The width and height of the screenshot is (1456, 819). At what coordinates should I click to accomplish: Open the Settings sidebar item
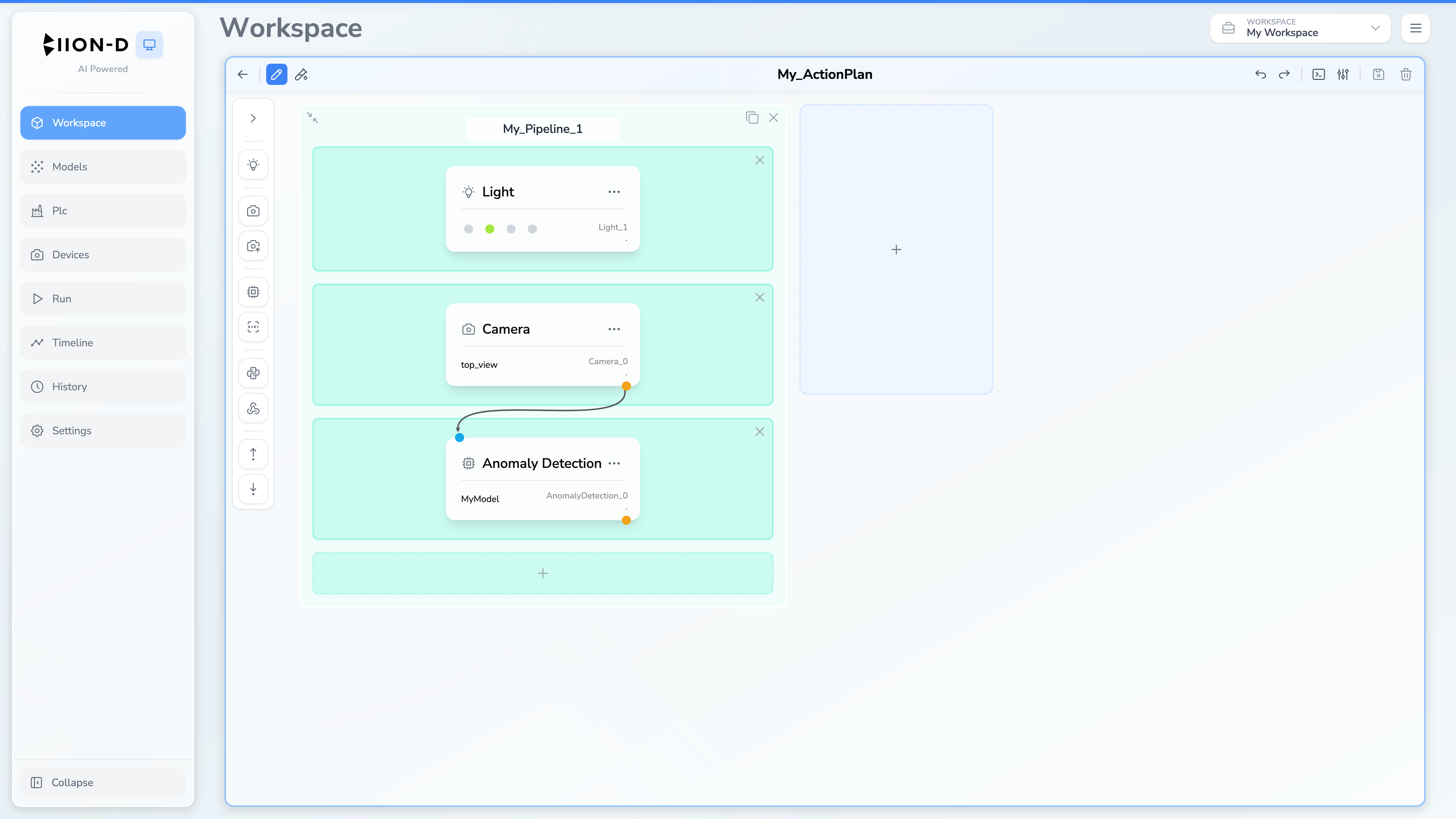pos(103,431)
